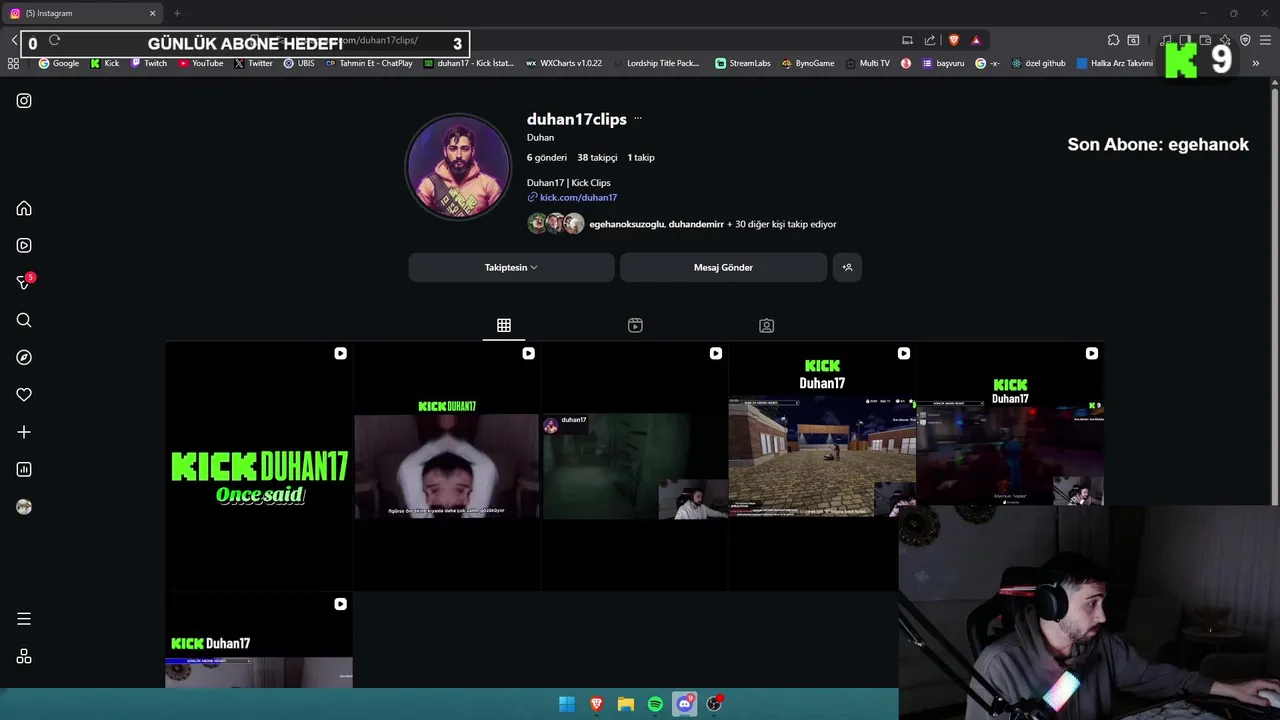Open the Dashboard chart icon in sidebar
The image size is (1280, 720).
pyautogui.click(x=24, y=469)
